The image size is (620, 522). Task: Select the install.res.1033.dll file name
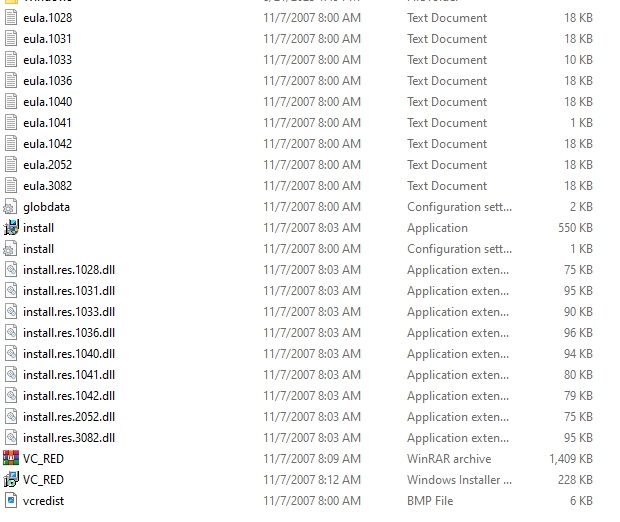[x=69, y=312]
